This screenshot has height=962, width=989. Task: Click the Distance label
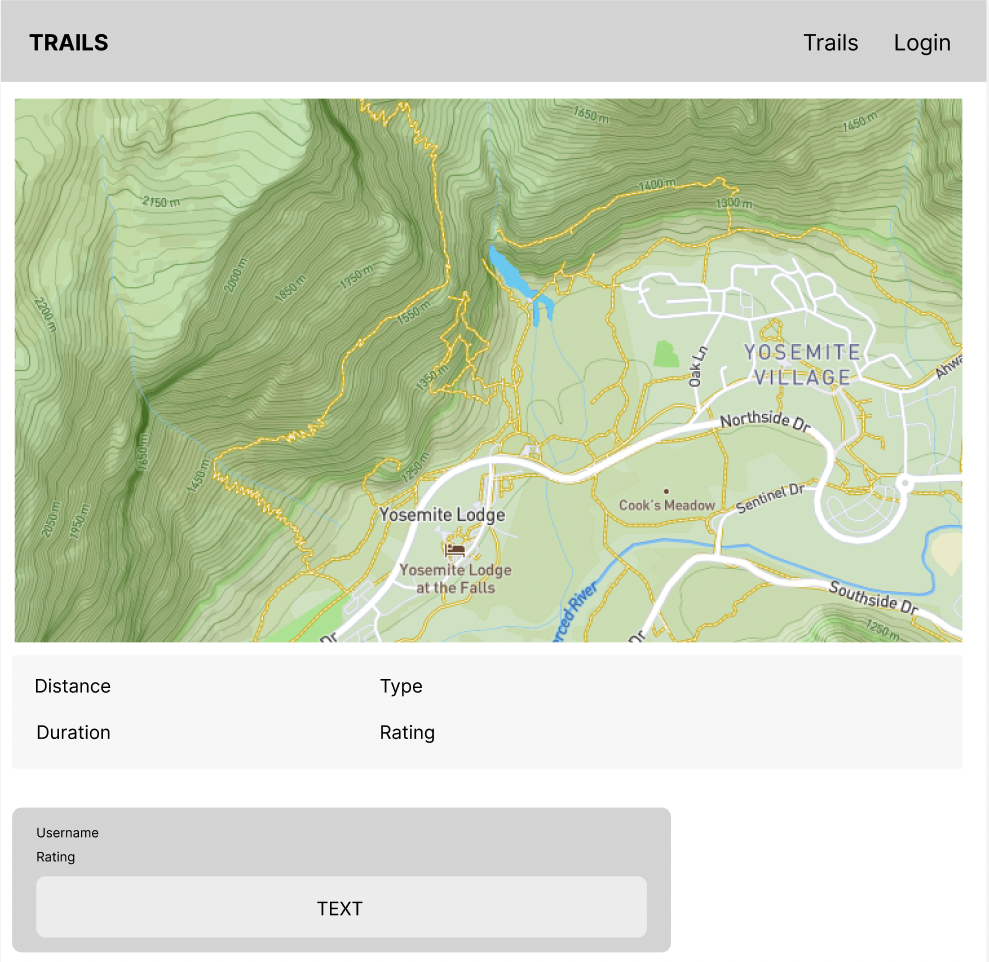click(73, 686)
